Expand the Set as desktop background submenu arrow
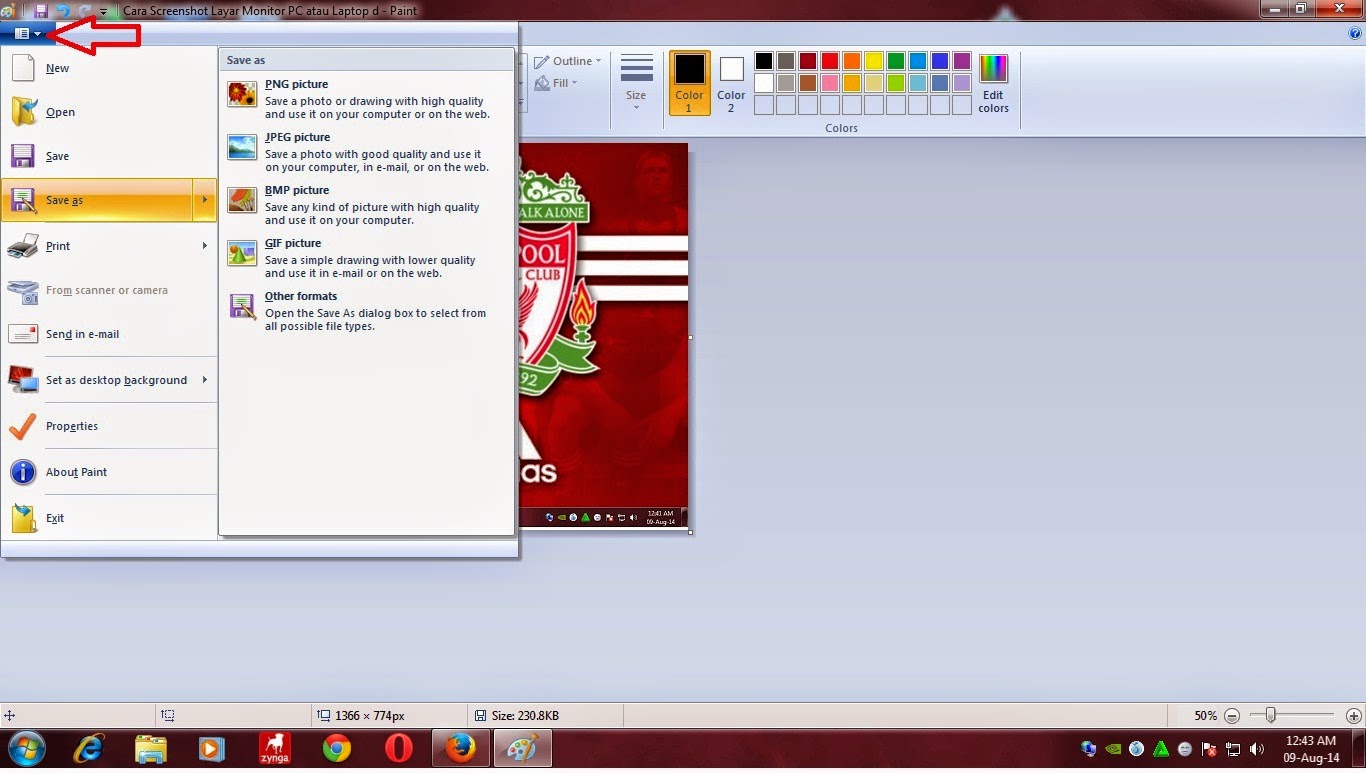The width and height of the screenshot is (1366, 774). pos(204,380)
